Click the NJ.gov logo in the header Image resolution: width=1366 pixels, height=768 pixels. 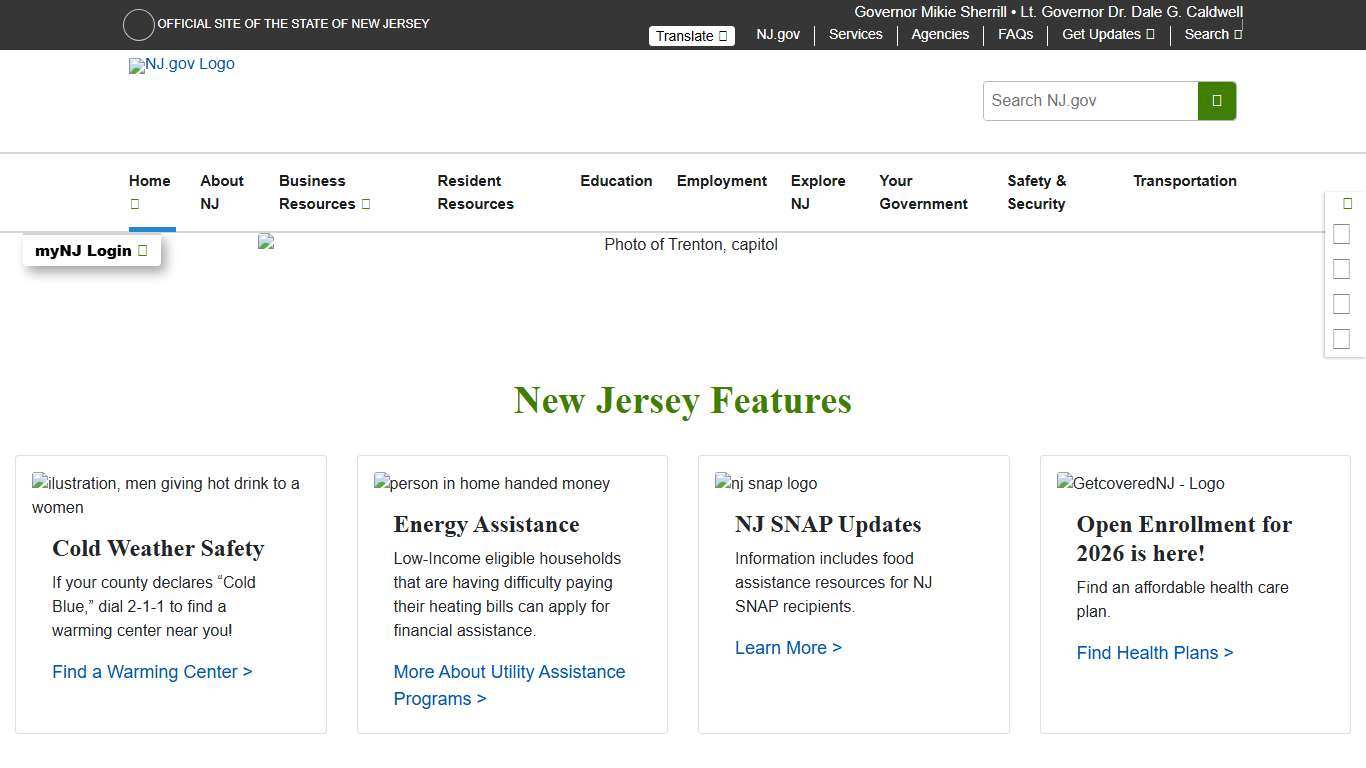click(x=181, y=65)
